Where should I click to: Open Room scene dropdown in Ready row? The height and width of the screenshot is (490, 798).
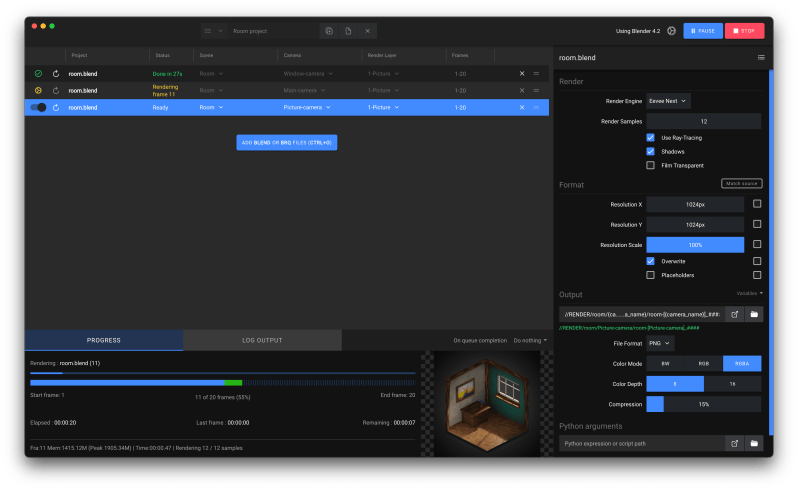[x=211, y=107]
